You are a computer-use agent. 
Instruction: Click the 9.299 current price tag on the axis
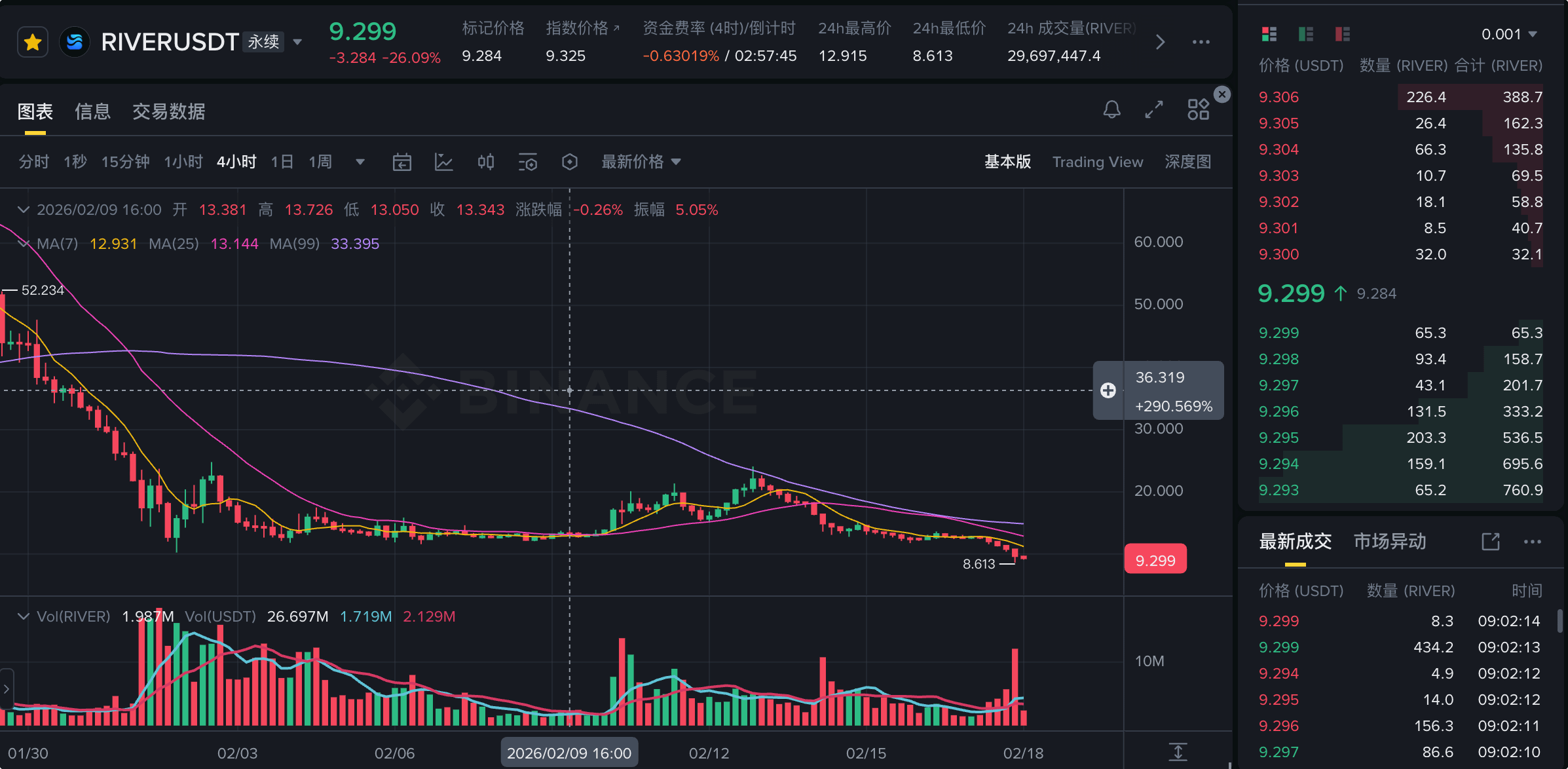click(1155, 560)
